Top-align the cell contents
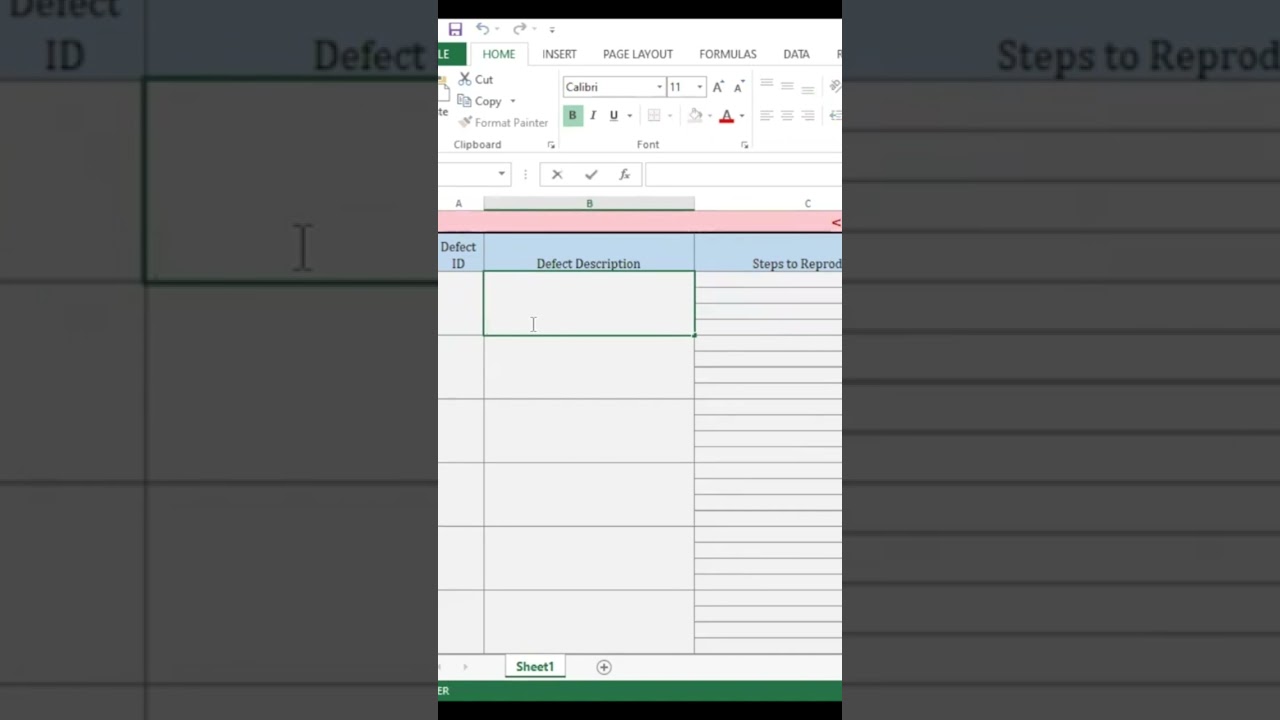The height and width of the screenshot is (720, 1280). pyautogui.click(x=766, y=87)
